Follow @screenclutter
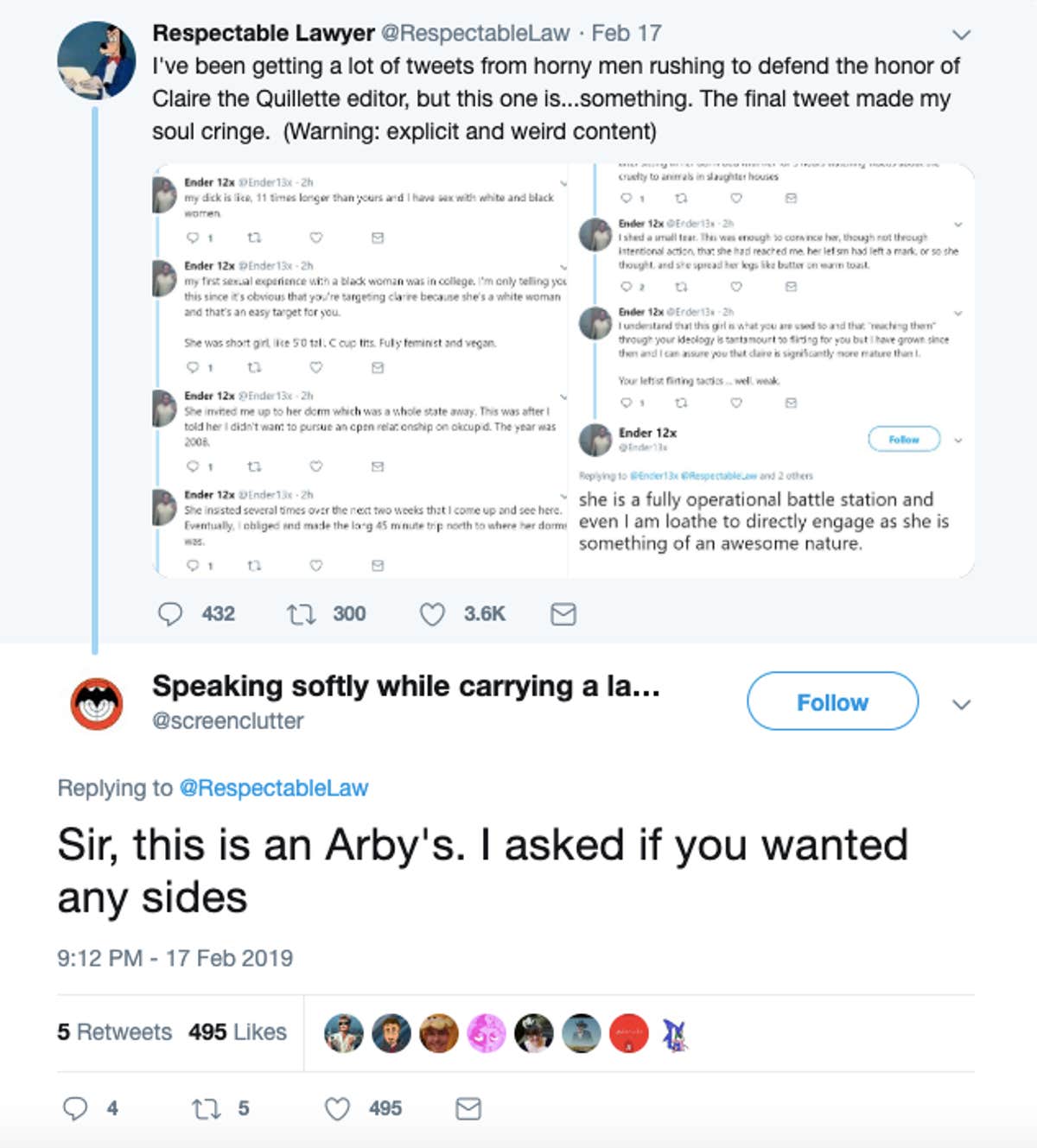The height and width of the screenshot is (1148, 1037). [x=831, y=702]
